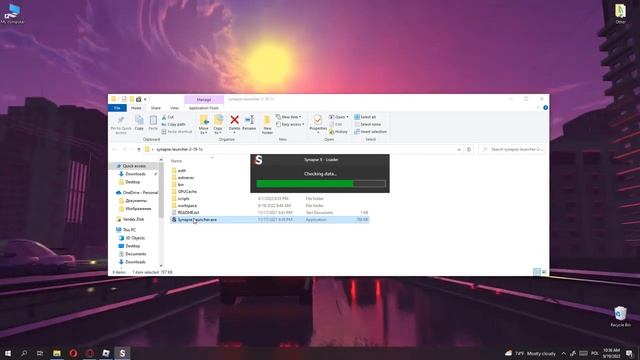Click the Name column header
This screenshot has height=360, width=640.
click(176, 161)
